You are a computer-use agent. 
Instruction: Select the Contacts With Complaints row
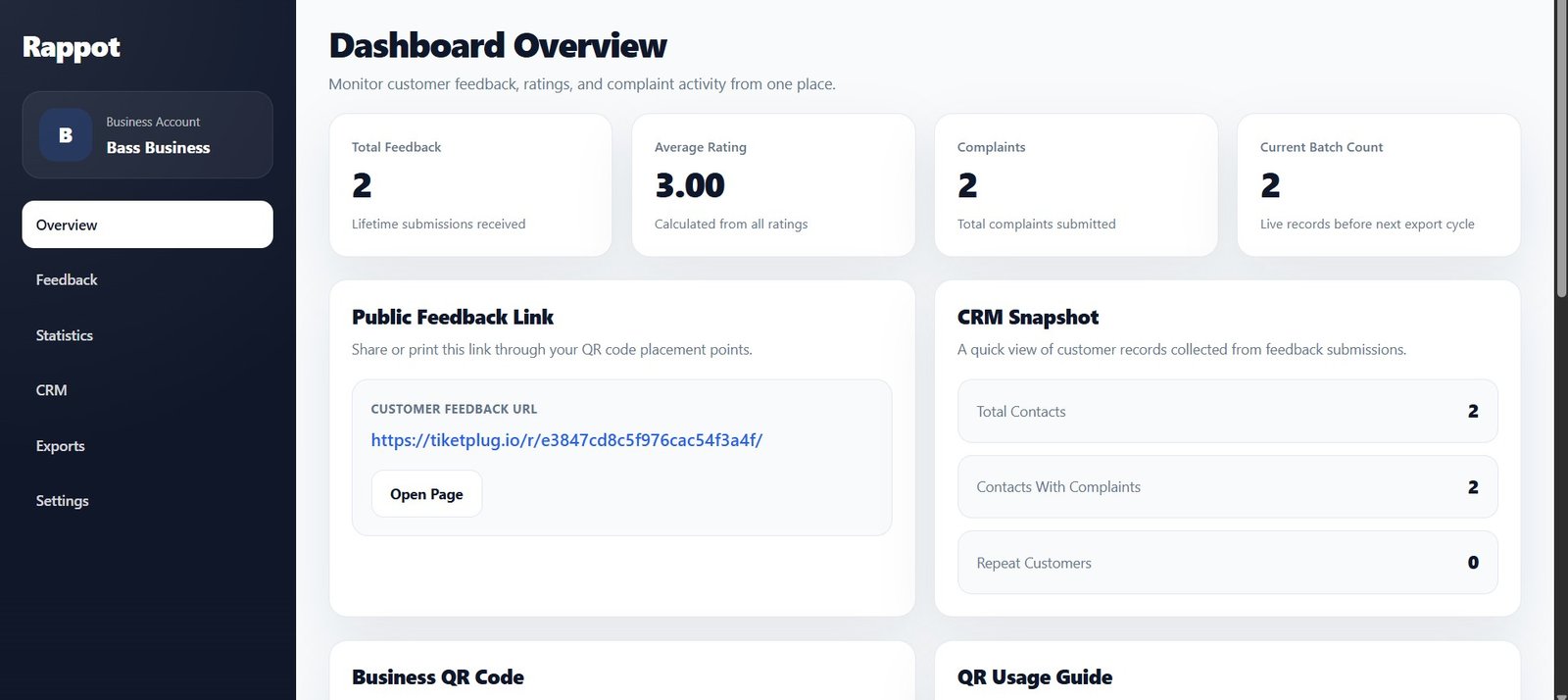click(1227, 486)
